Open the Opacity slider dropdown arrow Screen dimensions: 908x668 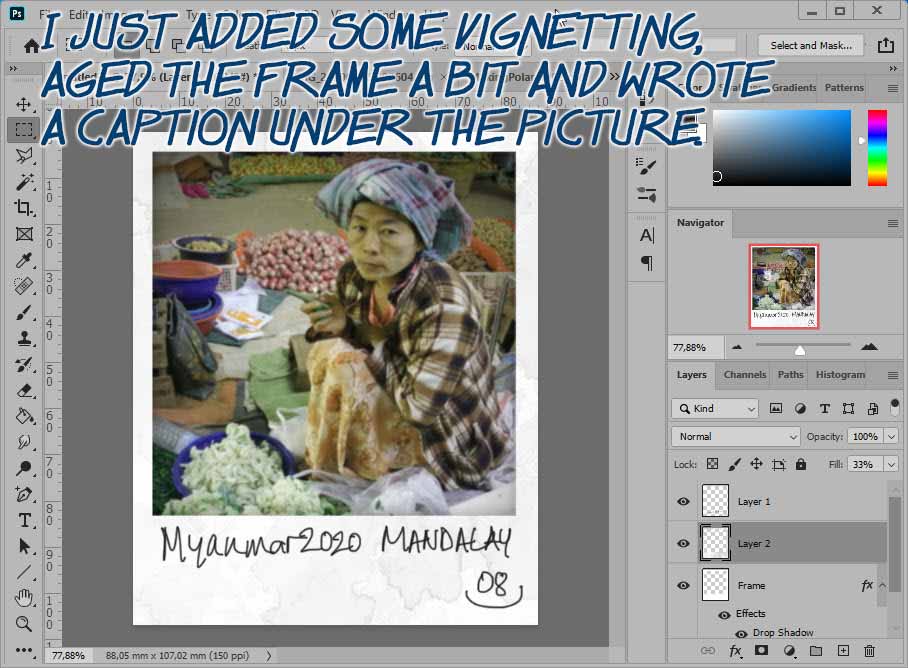[x=891, y=436]
